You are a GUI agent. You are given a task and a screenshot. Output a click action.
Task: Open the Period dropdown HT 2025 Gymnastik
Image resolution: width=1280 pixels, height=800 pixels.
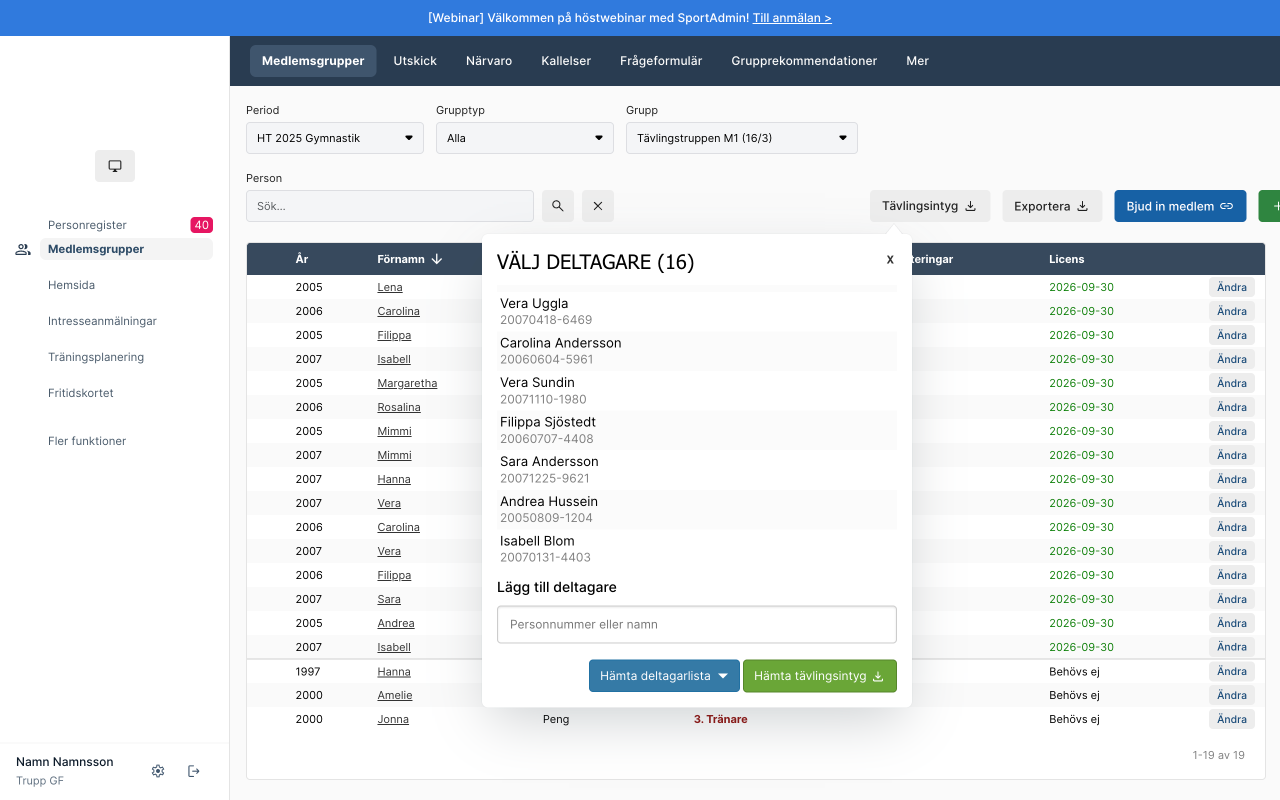(335, 138)
